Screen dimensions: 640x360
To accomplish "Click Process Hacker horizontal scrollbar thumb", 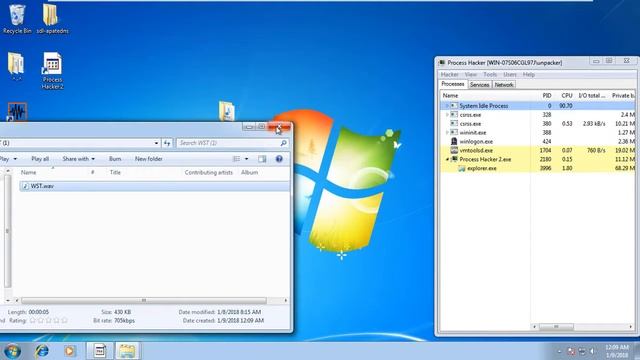I will click(556, 327).
